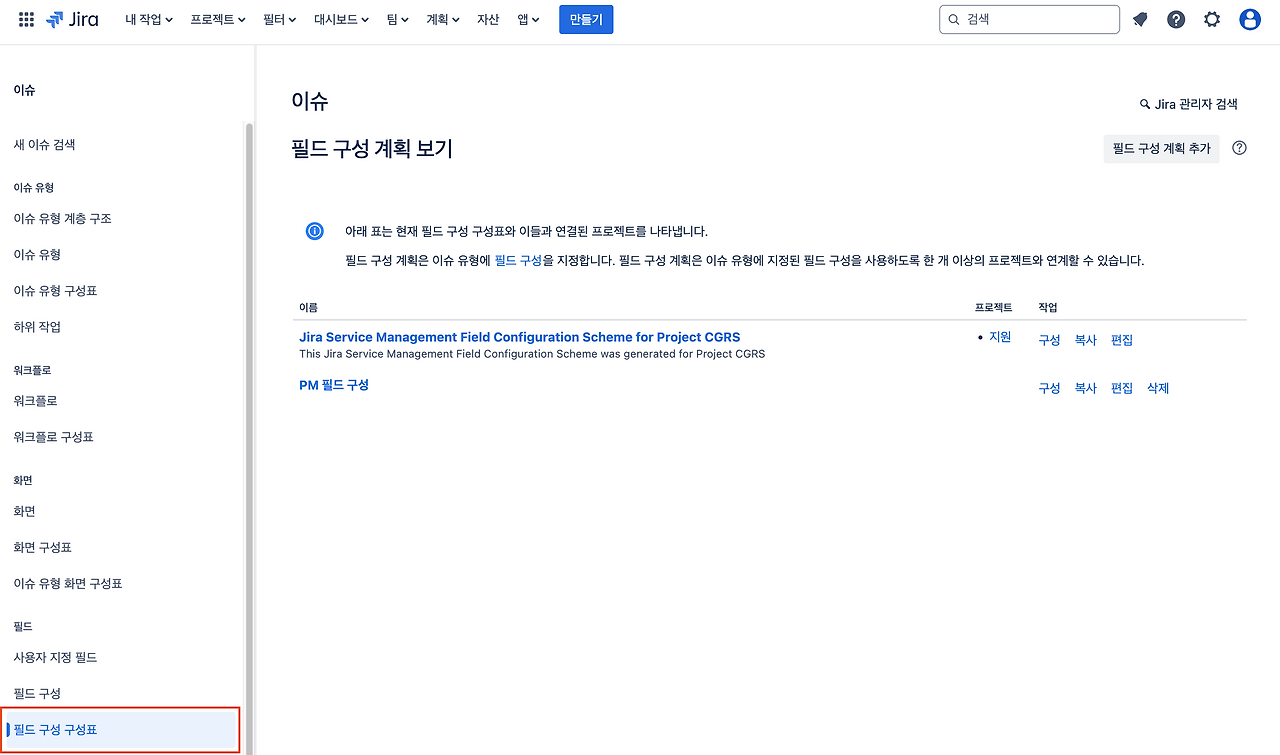Select 사용자 지정 필드 in the sidebar

tap(55, 657)
